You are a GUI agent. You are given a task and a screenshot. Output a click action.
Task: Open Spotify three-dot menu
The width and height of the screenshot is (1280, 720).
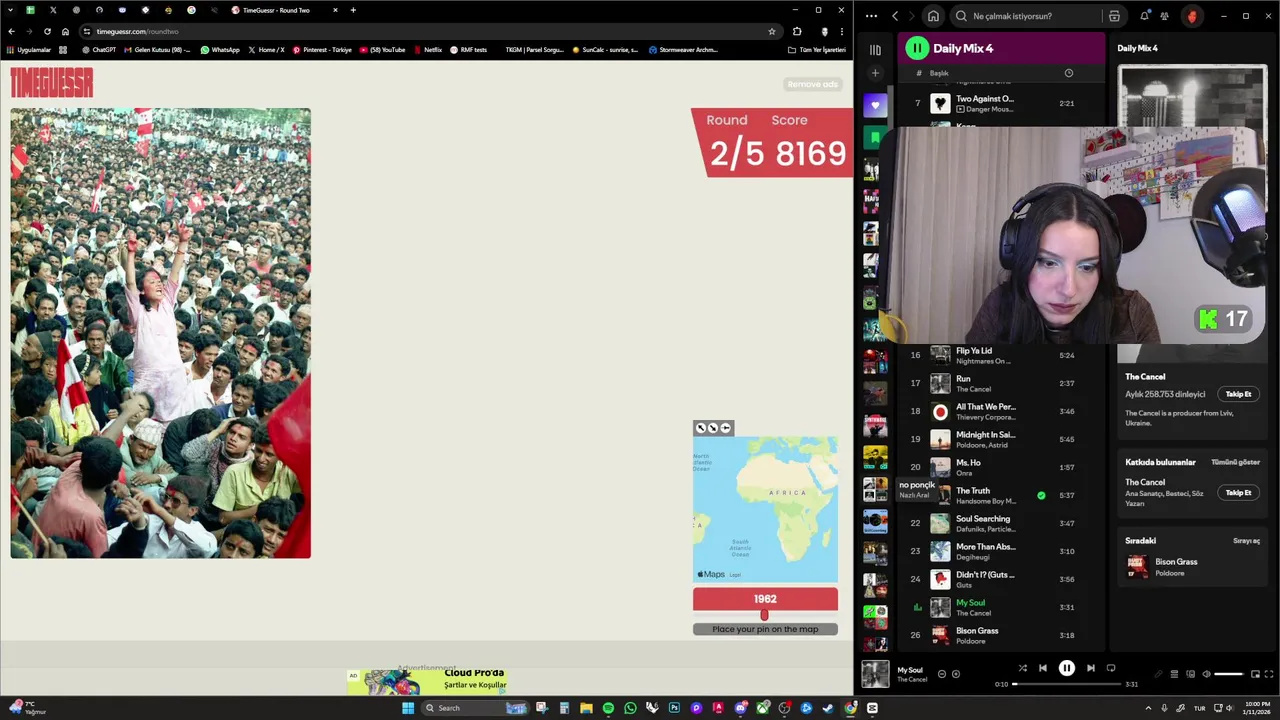tap(871, 16)
